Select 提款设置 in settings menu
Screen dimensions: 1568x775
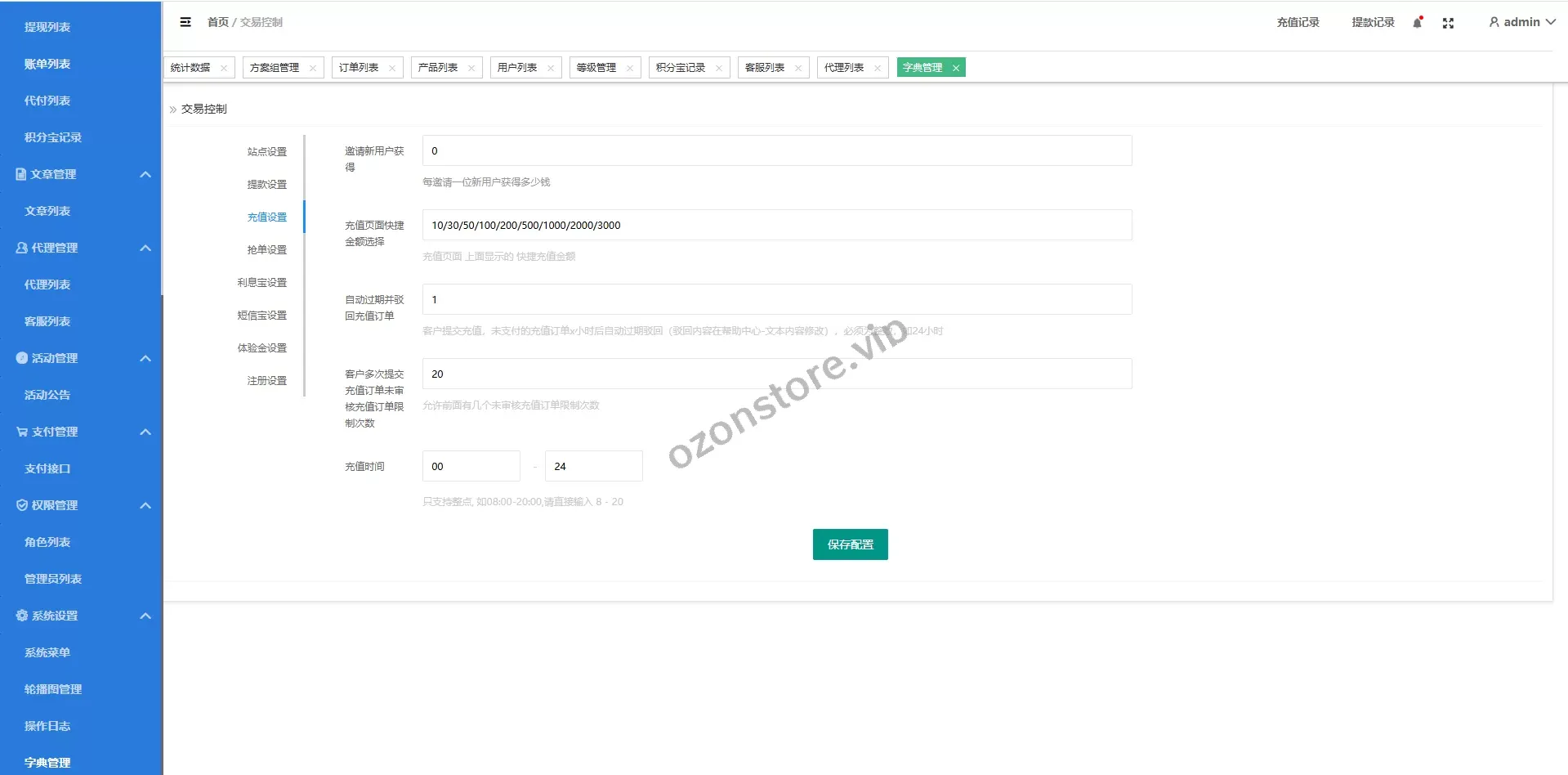pos(267,185)
